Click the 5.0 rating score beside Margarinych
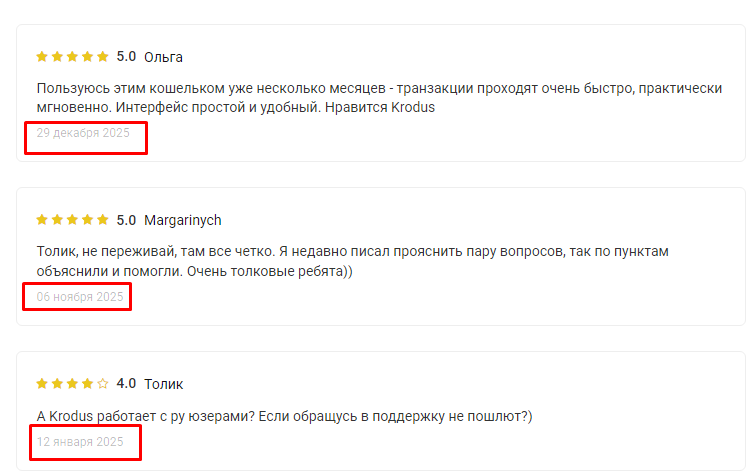The height and width of the screenshot is (472, 751). pyautogui.click(x=126, y=220)
